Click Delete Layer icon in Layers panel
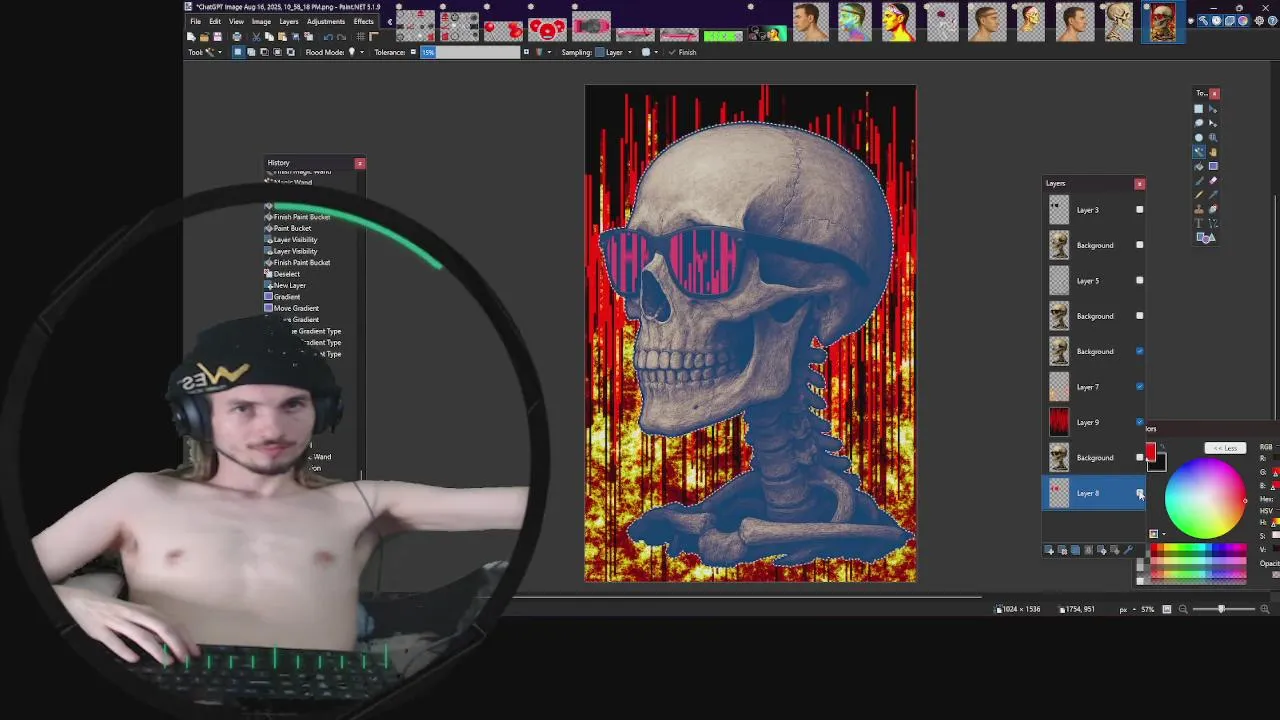 [1062, 550]
